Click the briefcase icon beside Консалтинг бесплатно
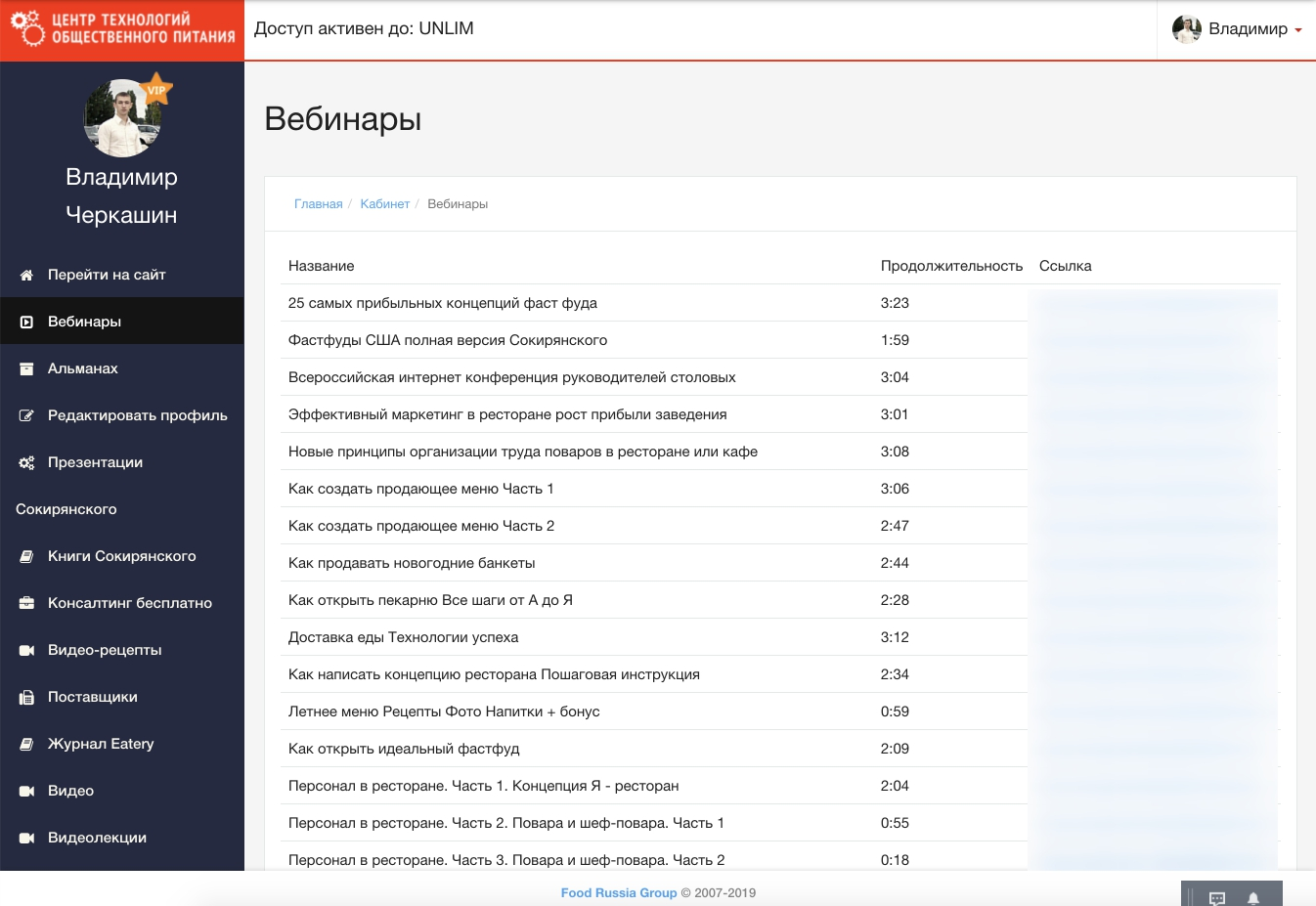Screen dimensions: 1316x906 [x=26, y=604]
